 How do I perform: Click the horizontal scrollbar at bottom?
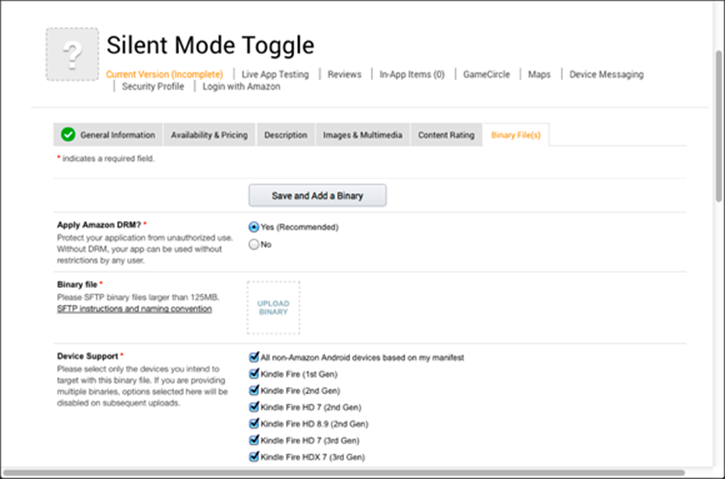(x=344, y=473)
